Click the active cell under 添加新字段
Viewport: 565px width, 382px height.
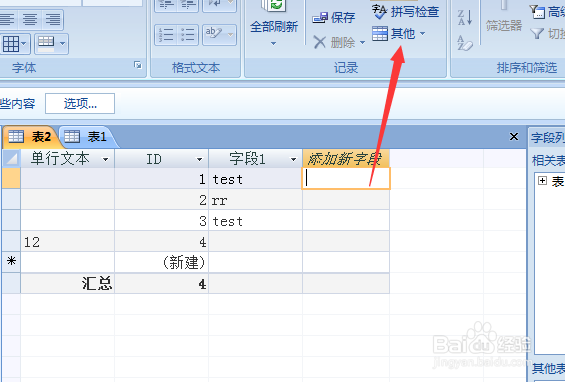(x=346, y=178)
